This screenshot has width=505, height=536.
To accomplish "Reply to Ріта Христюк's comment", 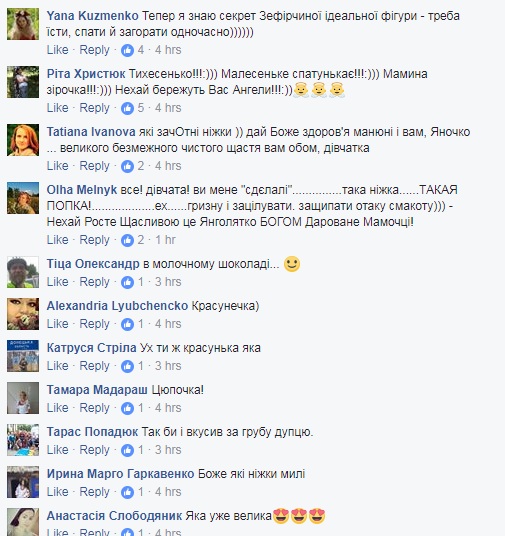I will tap(94, 108).
